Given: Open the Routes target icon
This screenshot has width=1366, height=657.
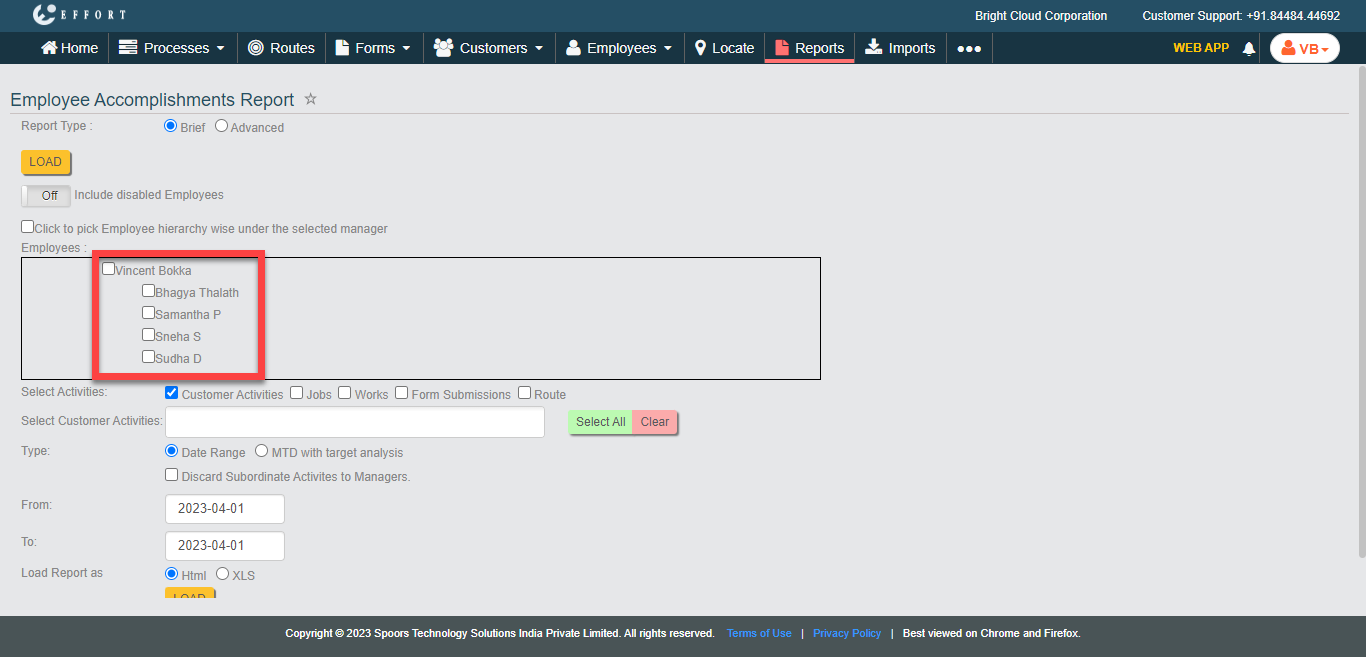Looking at the screenshot, I should pos(256,48).
